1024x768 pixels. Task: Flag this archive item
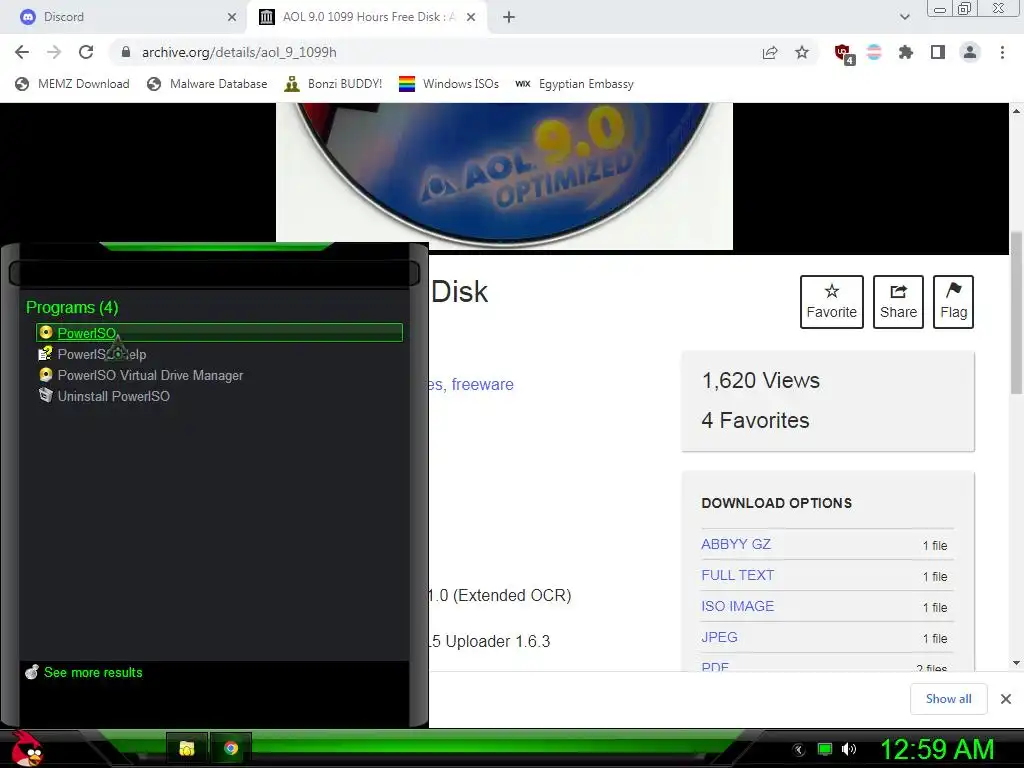click(953, 302)
